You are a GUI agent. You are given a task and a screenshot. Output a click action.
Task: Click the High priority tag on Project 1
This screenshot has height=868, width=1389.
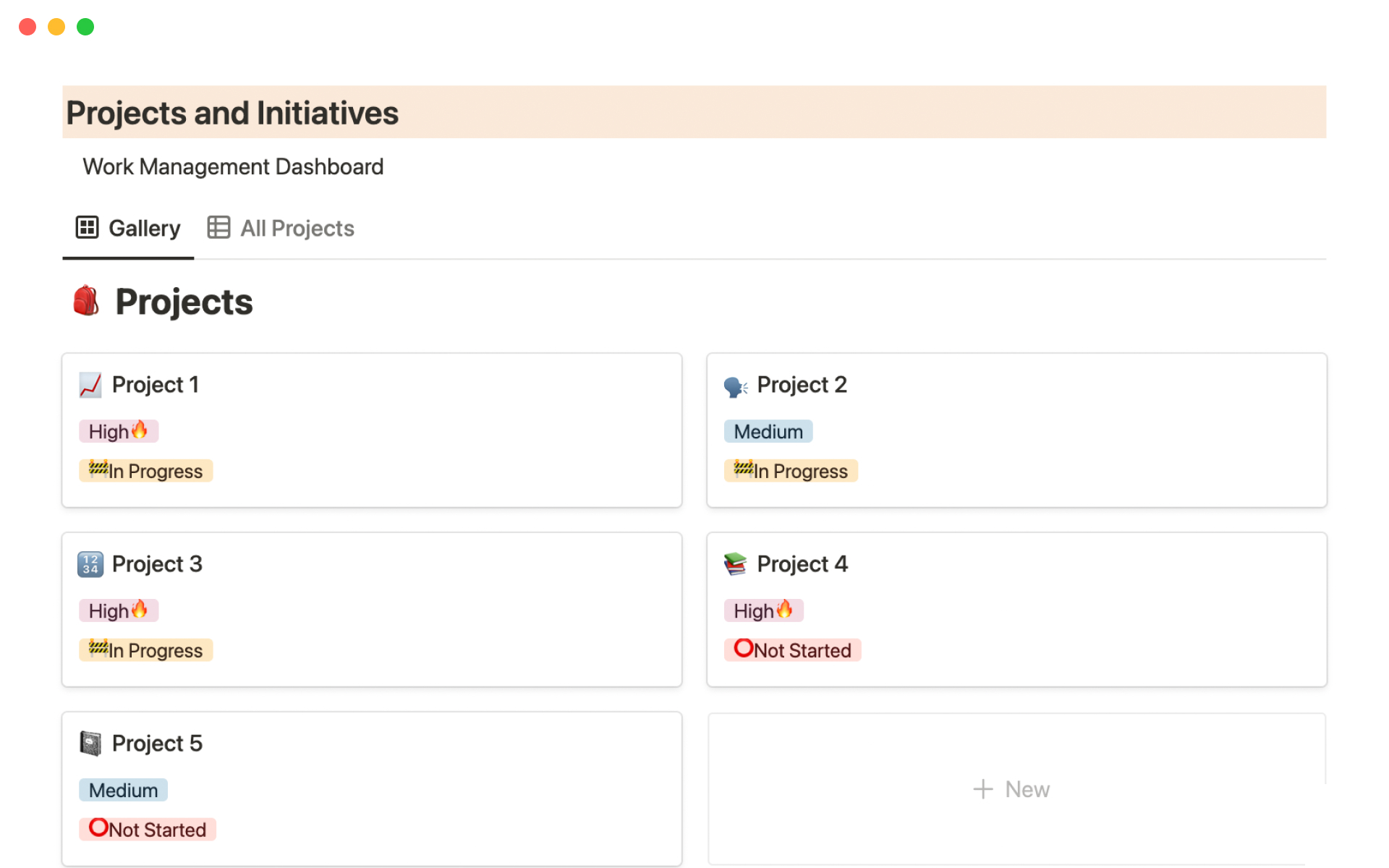[x=118, y=431]
